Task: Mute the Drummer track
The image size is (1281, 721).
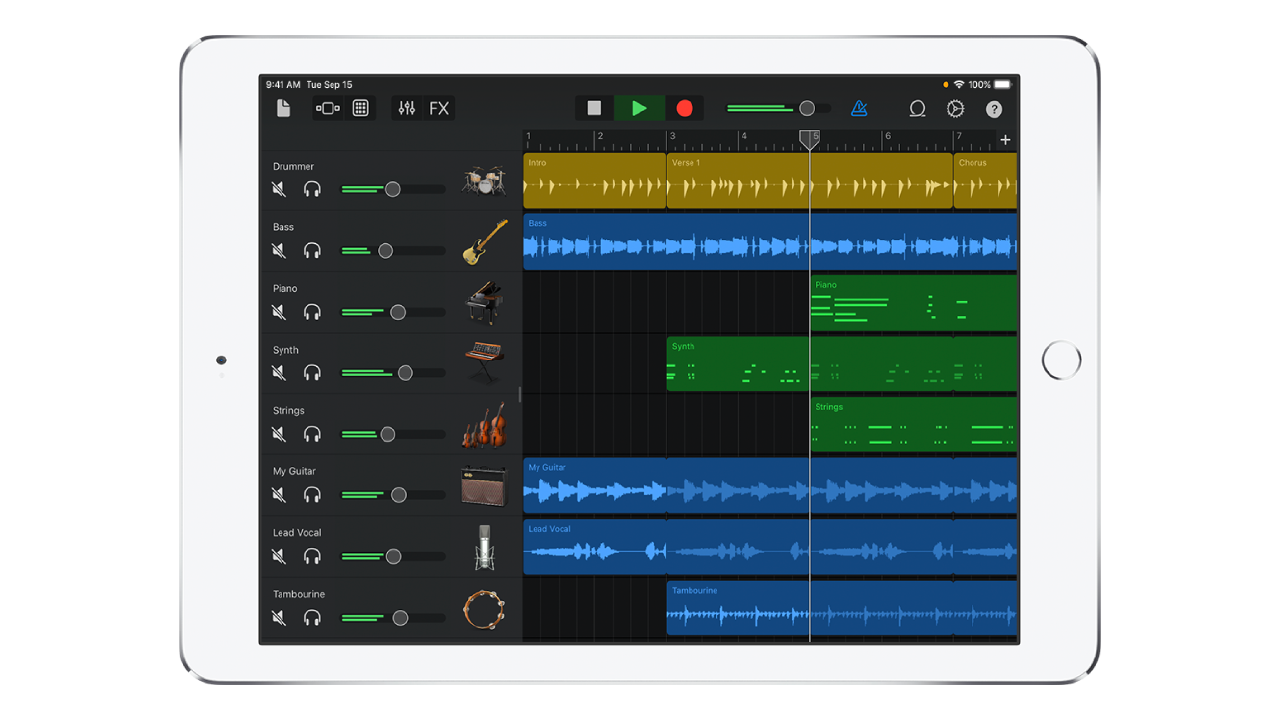Action: [279, 189]
